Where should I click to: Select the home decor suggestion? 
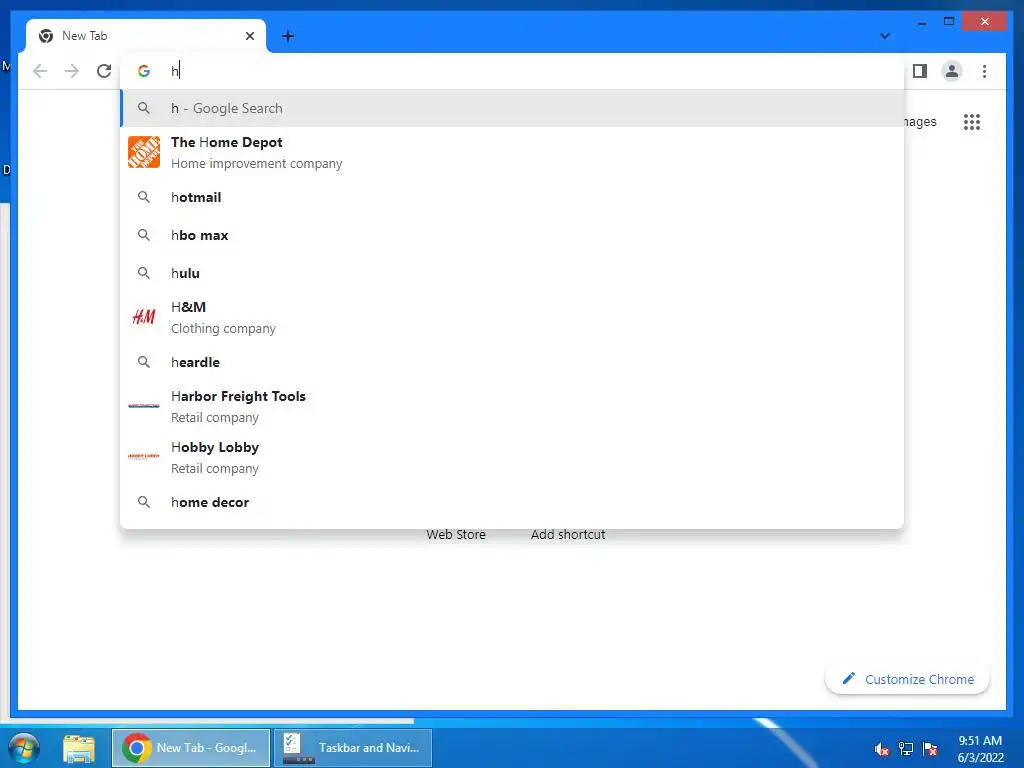513,502
